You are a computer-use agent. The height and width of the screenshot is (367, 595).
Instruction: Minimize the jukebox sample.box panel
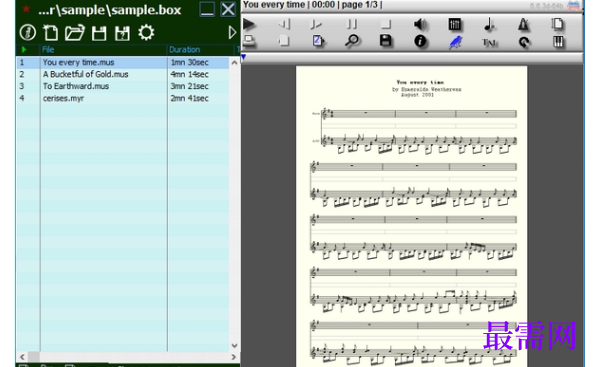pos(207,9)
